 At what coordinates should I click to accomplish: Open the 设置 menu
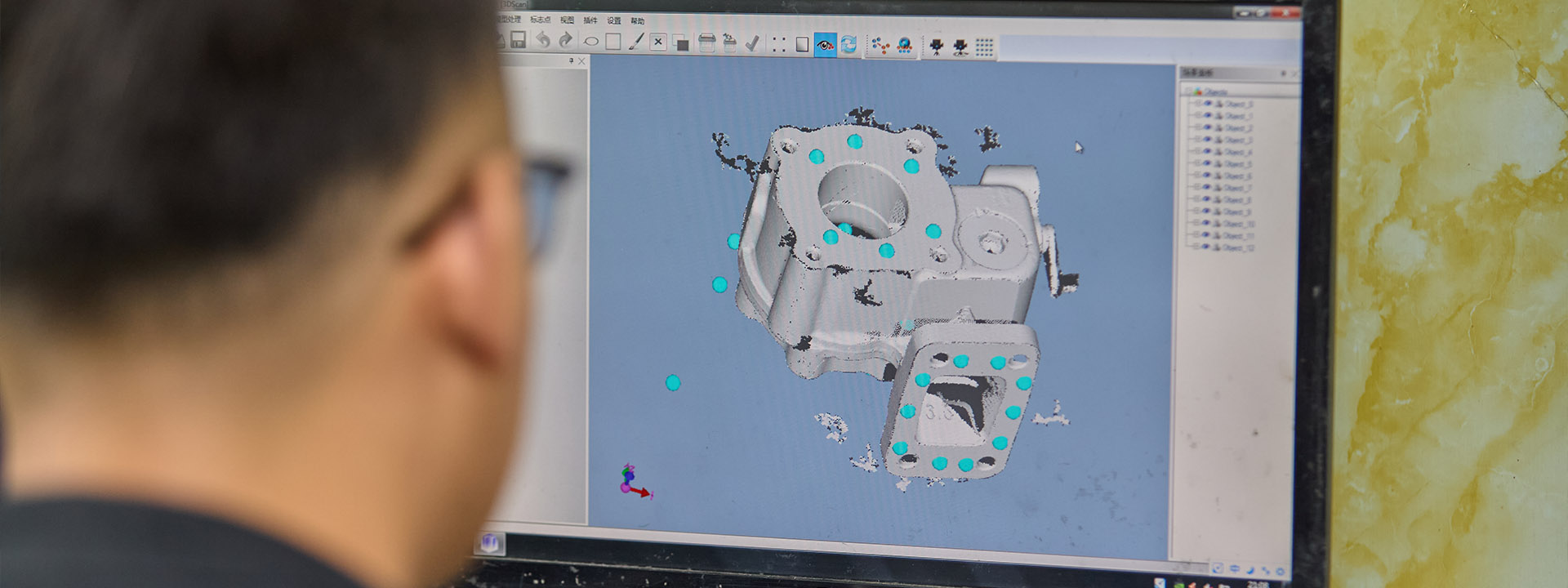pyautogui.click(x=613, y=20)
